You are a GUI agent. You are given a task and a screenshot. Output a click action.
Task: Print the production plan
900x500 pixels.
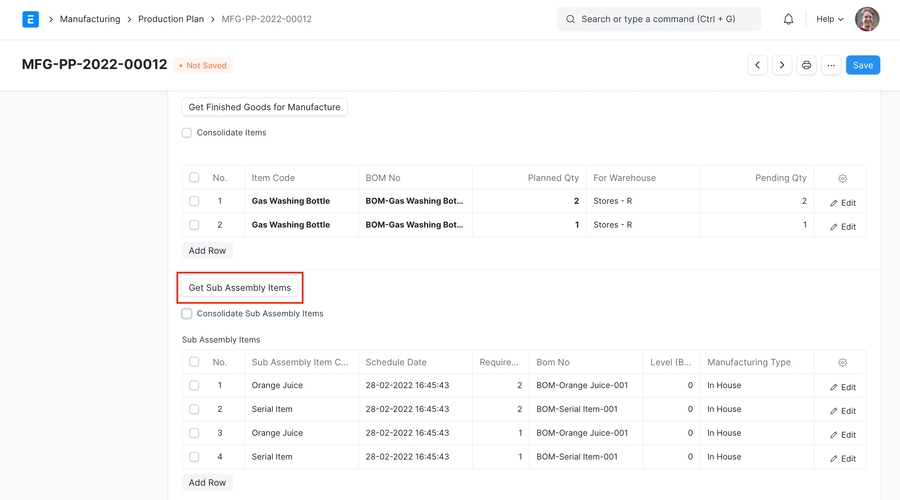(807, 65)
